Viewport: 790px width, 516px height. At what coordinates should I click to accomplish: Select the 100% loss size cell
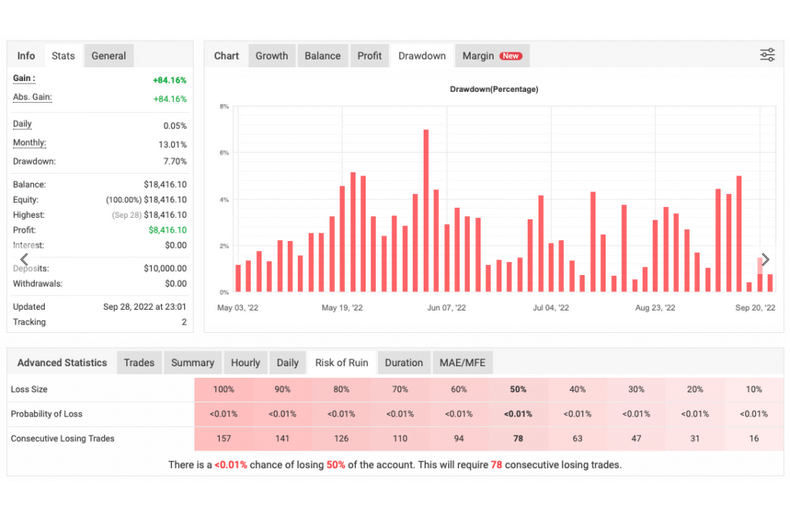click(x=224, y=389)
